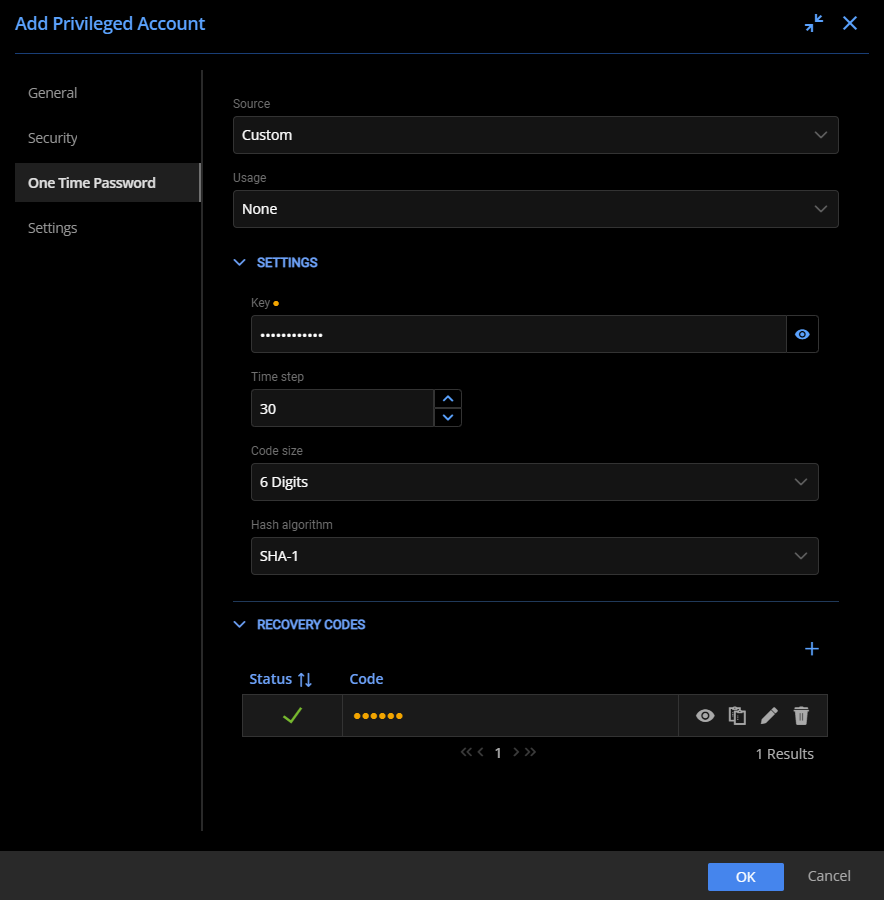Sort the Status column
Viewport: 884px width, 900px height.
click(305, 679)
